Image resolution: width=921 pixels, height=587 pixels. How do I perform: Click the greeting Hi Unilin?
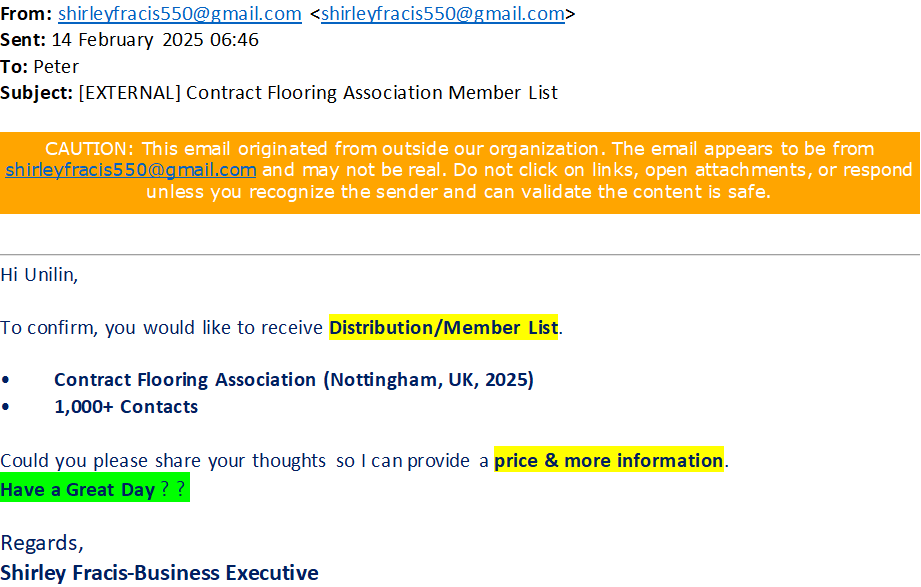[x=39, y=274]
